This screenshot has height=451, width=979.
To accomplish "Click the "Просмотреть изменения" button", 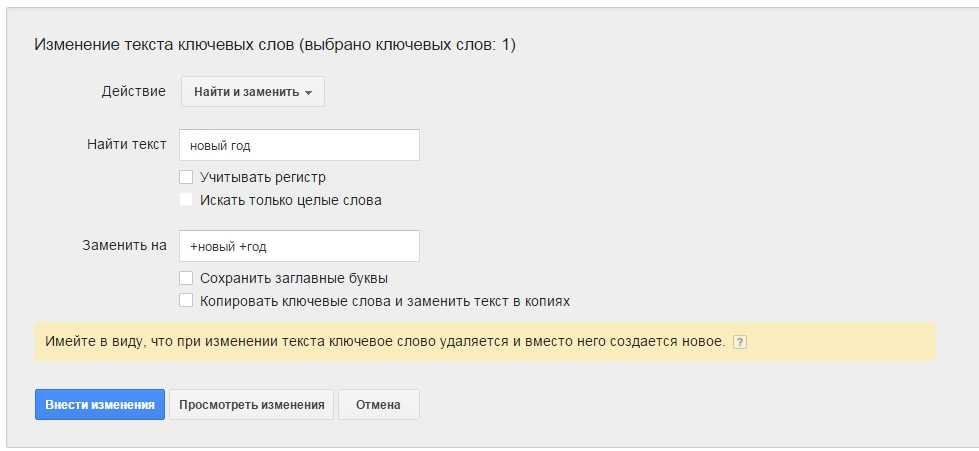I will tap(251, 405).
